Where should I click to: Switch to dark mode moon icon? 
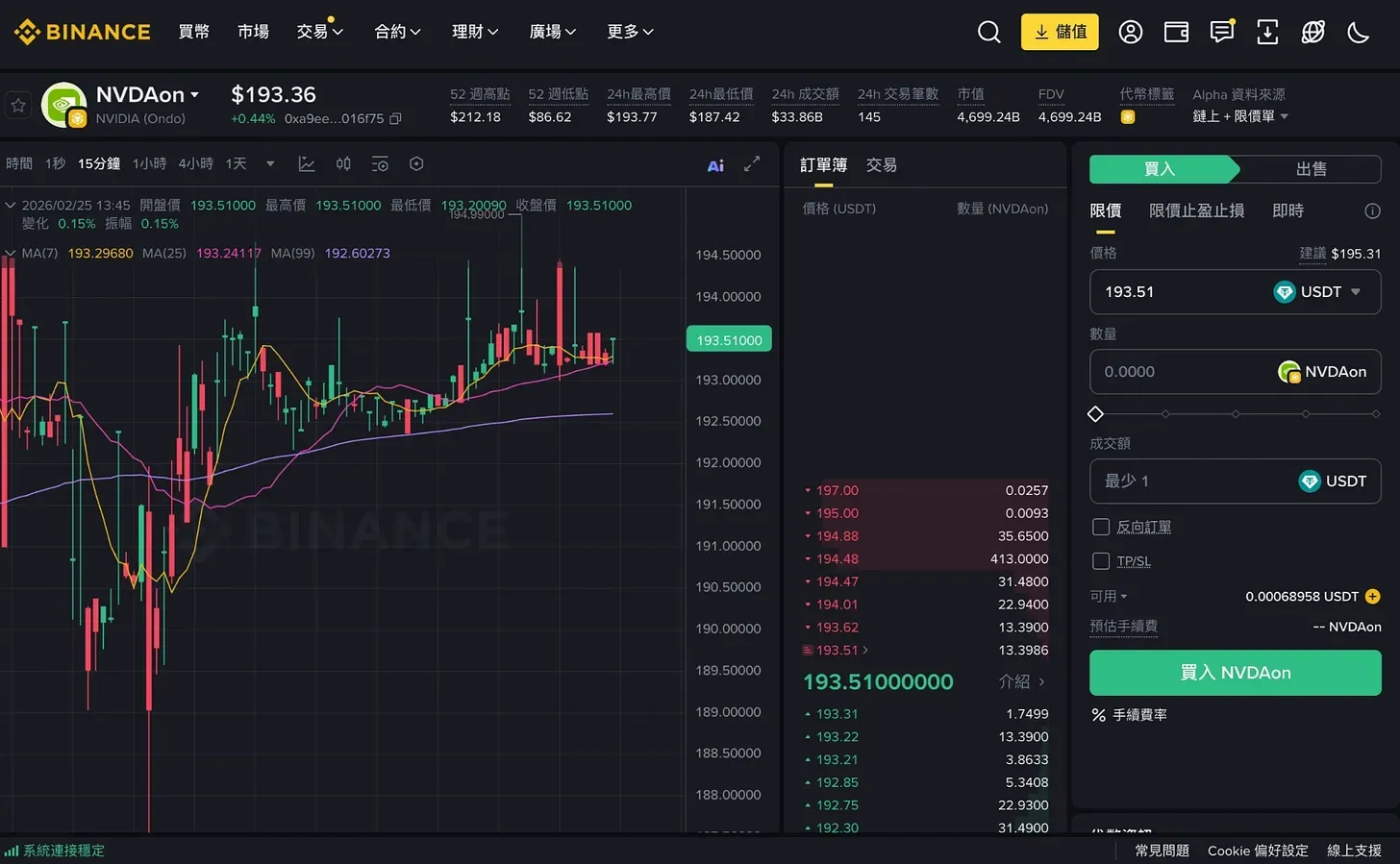coord(1358,32)
